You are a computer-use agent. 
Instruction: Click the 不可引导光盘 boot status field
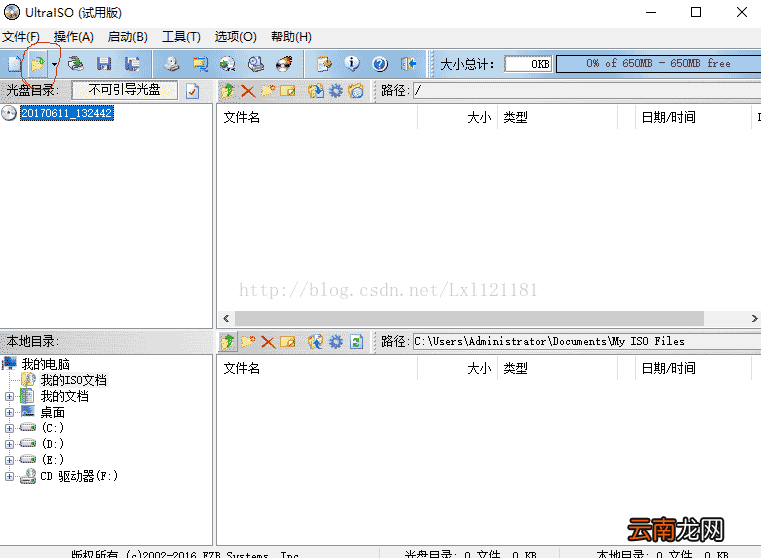[125, 90]
